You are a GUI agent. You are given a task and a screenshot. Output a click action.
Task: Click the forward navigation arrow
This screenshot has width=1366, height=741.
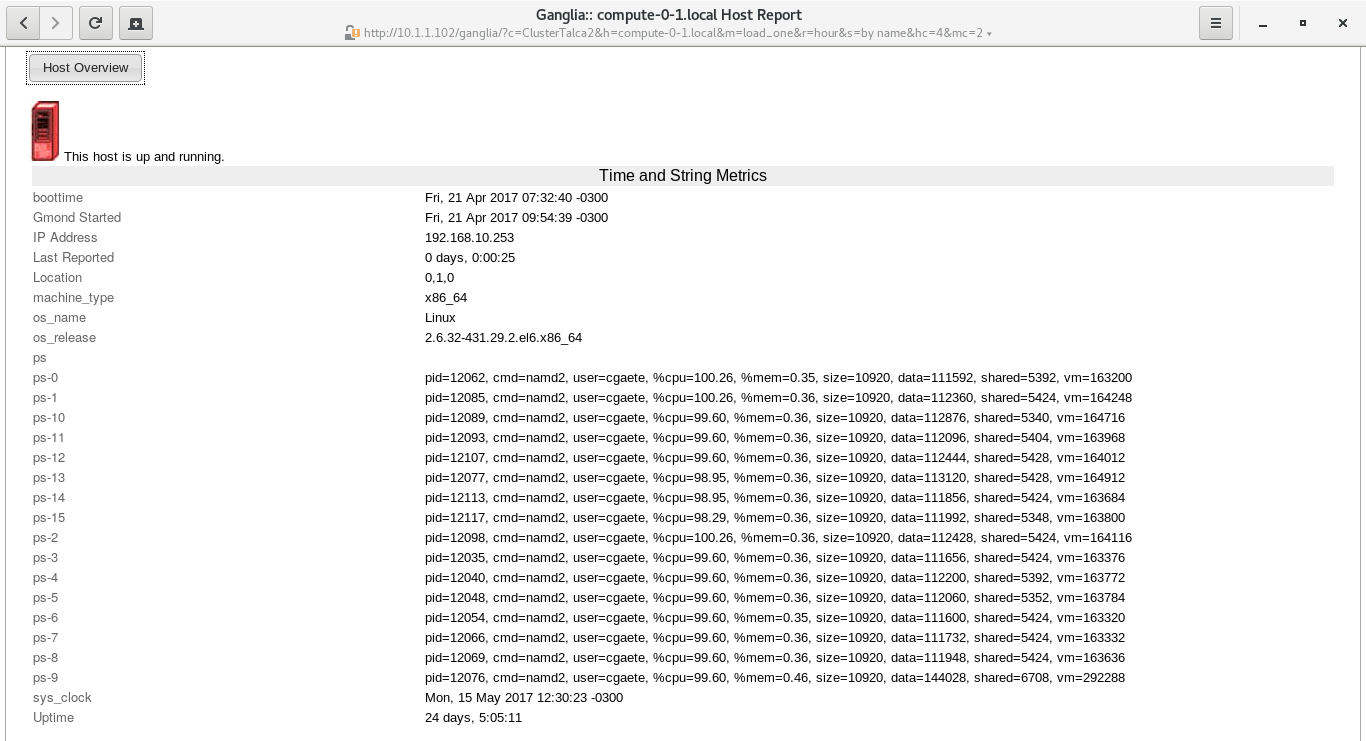point(56,22)
